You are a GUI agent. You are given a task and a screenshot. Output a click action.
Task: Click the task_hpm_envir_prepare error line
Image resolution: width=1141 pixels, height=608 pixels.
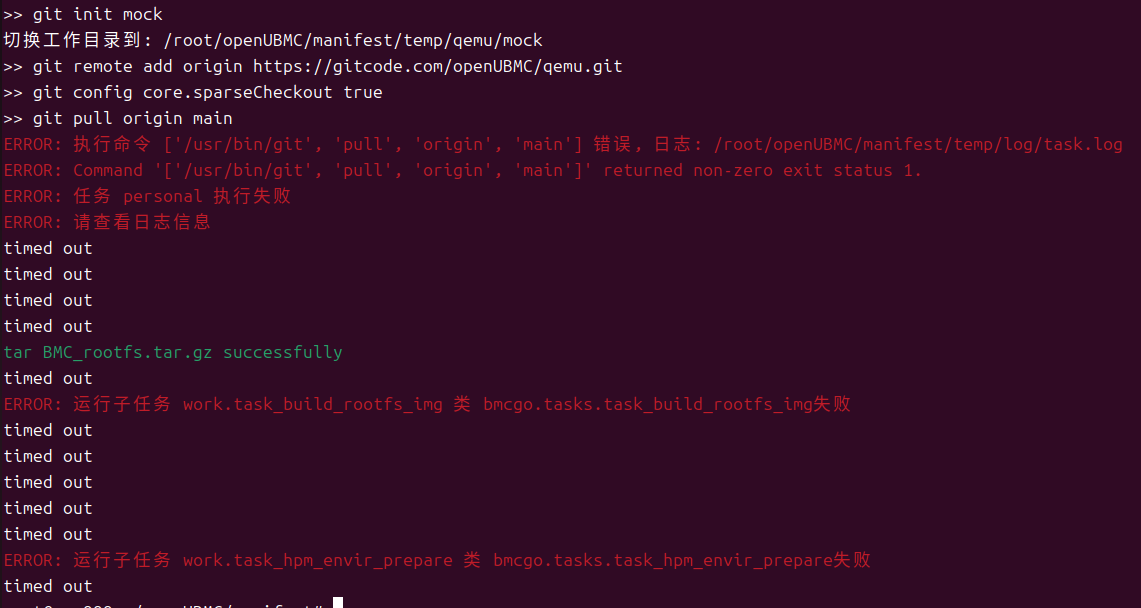(437, 561)
